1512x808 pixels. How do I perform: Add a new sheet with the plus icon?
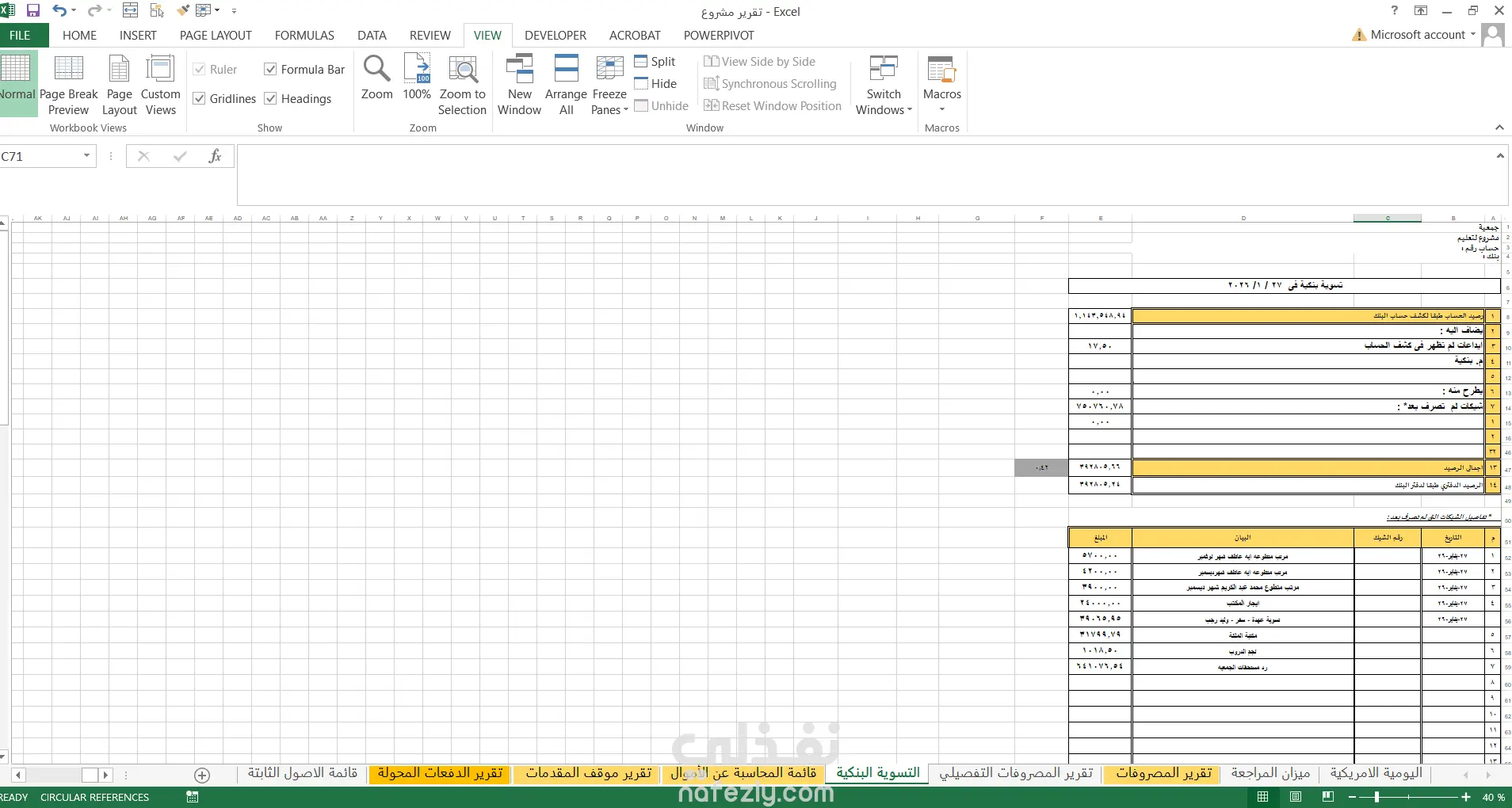202,776
